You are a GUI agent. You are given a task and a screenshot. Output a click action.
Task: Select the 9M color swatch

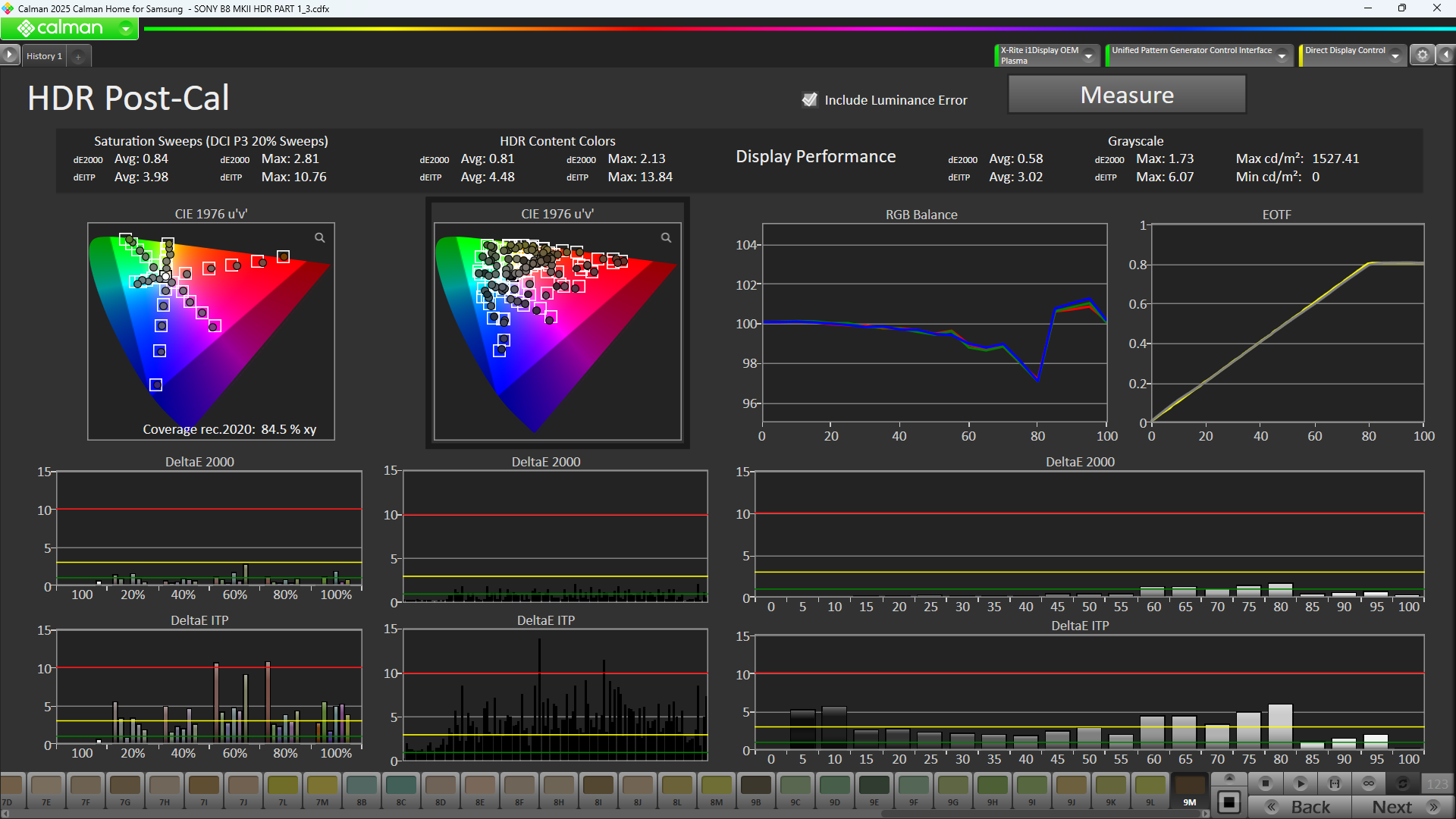point(1190,790)
